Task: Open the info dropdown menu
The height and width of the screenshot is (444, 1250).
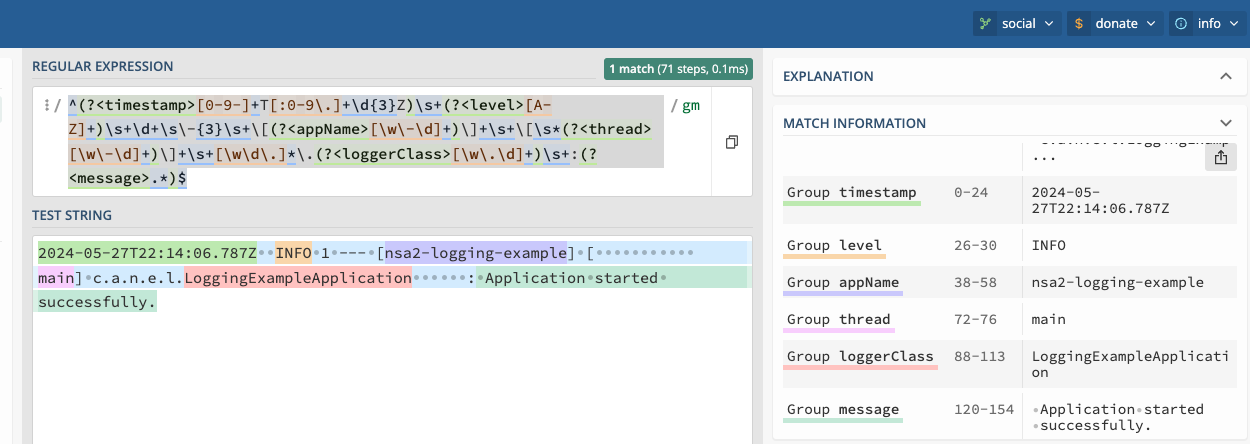Action: pyautogui.click(x=1209, y=23)
